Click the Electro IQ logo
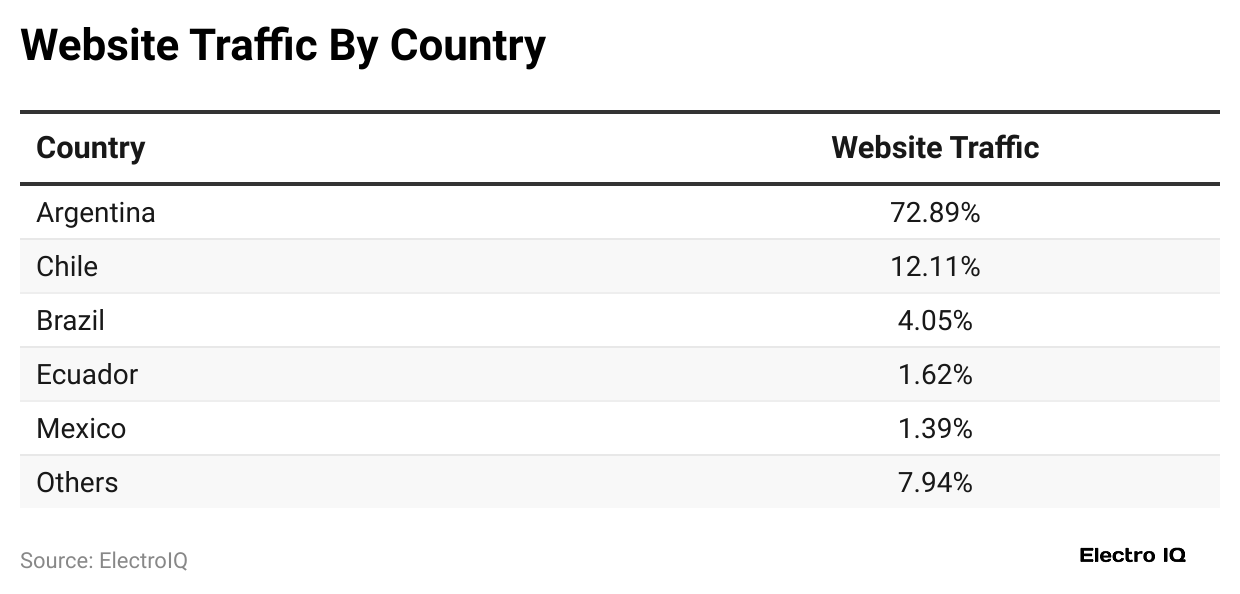This screenshot has height=594, width=1240. pos(1132,556)
